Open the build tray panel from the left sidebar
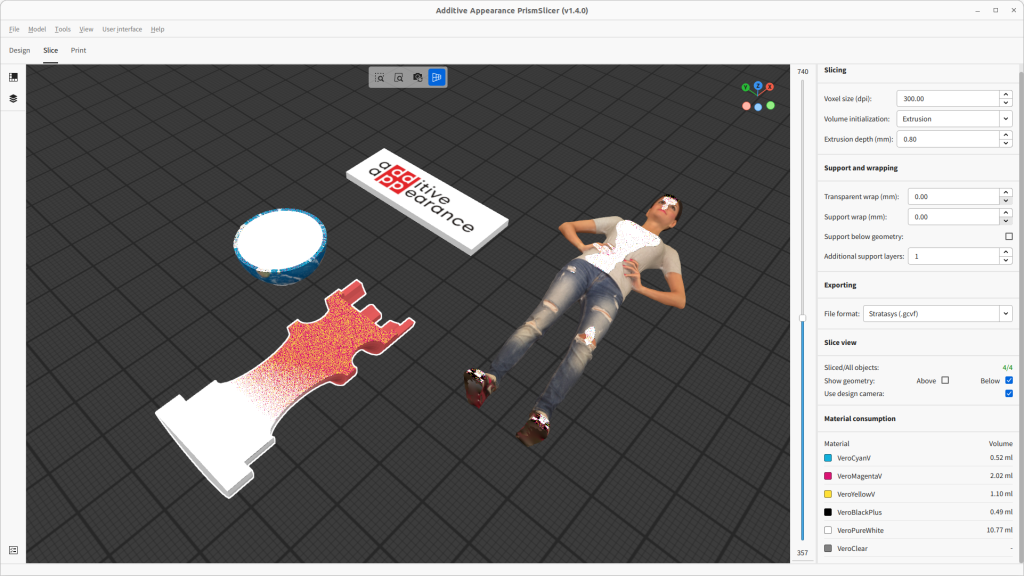The image size is (1024, 576). 13,75
